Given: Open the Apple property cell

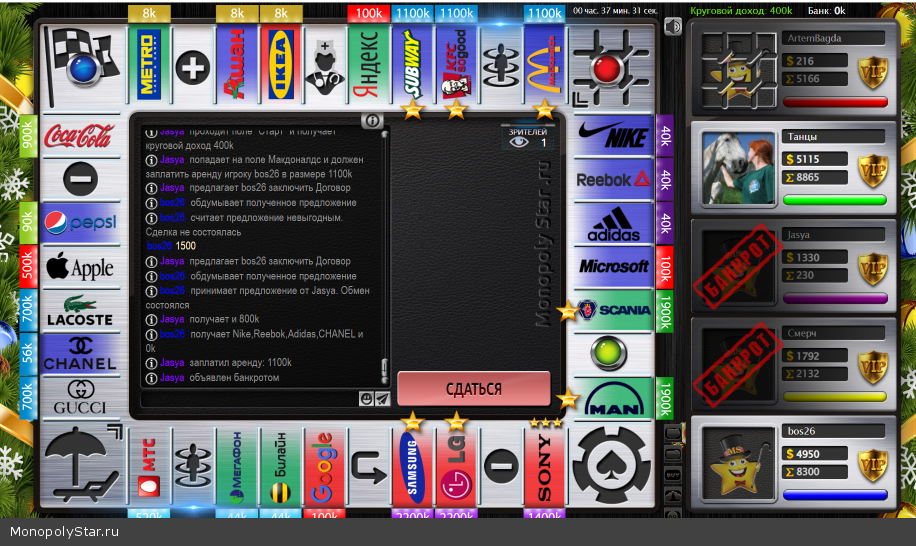Looking at the screenshot, I should click(81, 267).
